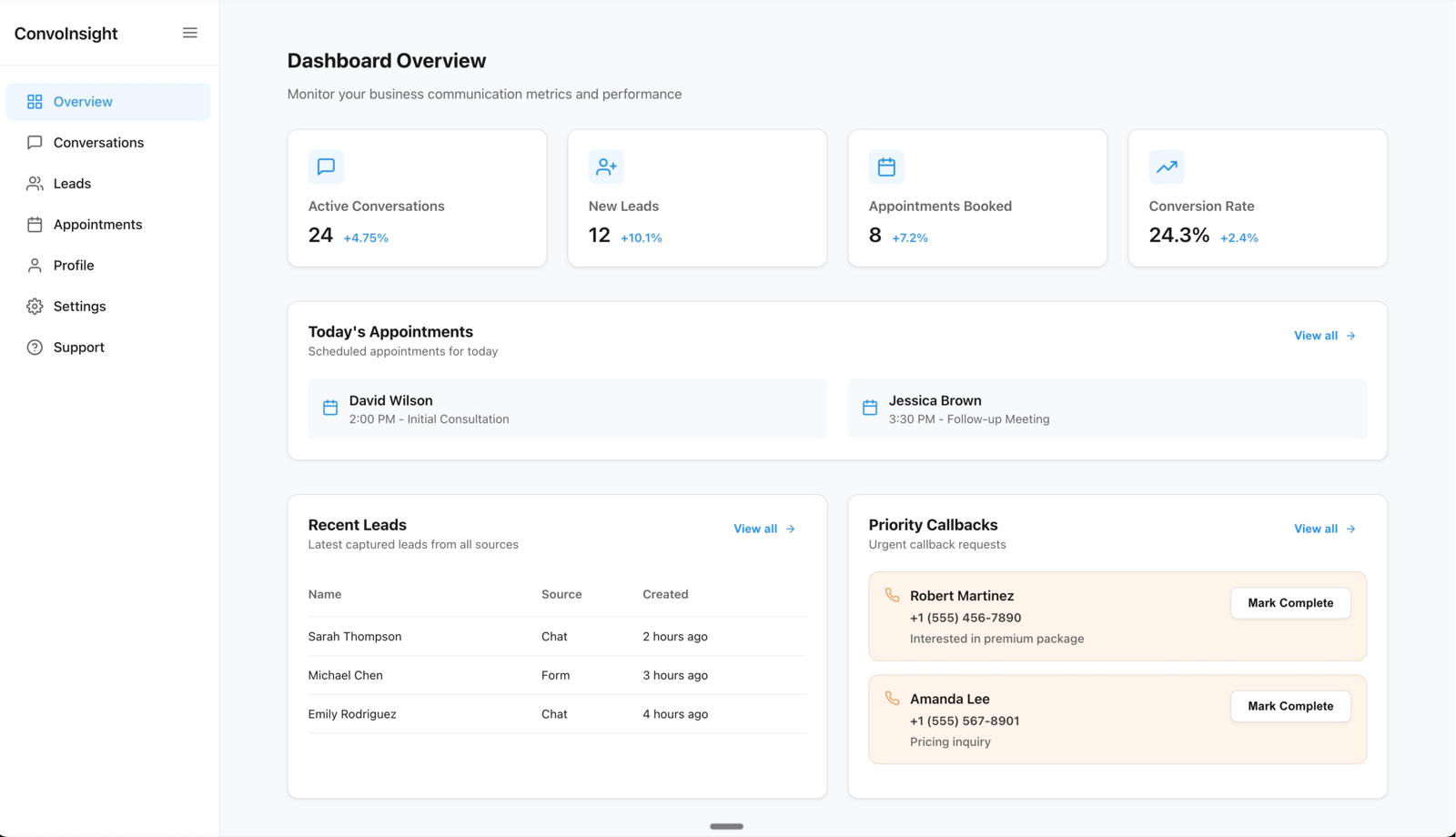Screen dimensions: 1456x837
Task: View all of Today's Appointments
Action: [1325, 336]
